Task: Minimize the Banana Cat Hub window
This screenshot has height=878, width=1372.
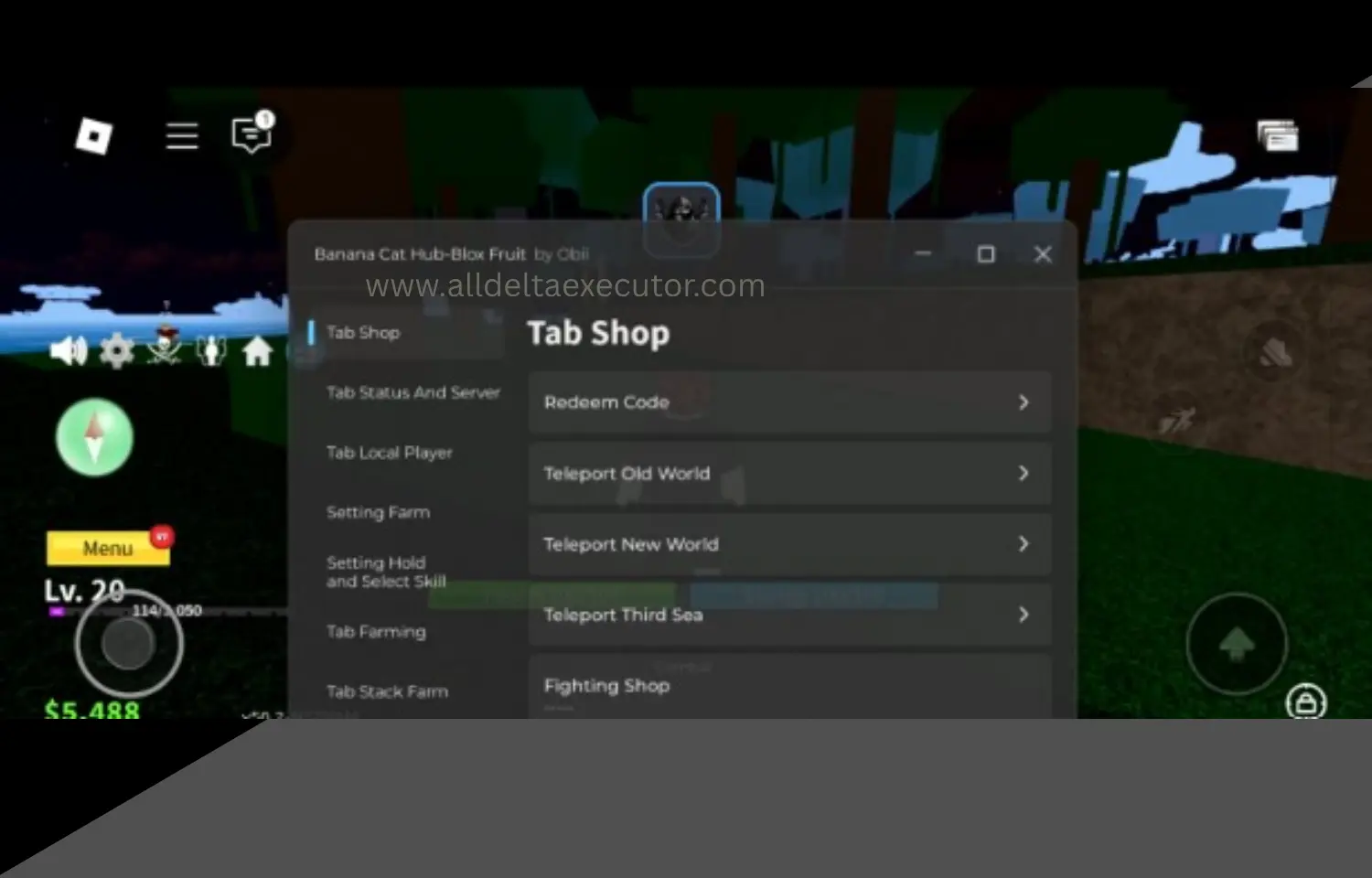Action: [x=923, y=253]
